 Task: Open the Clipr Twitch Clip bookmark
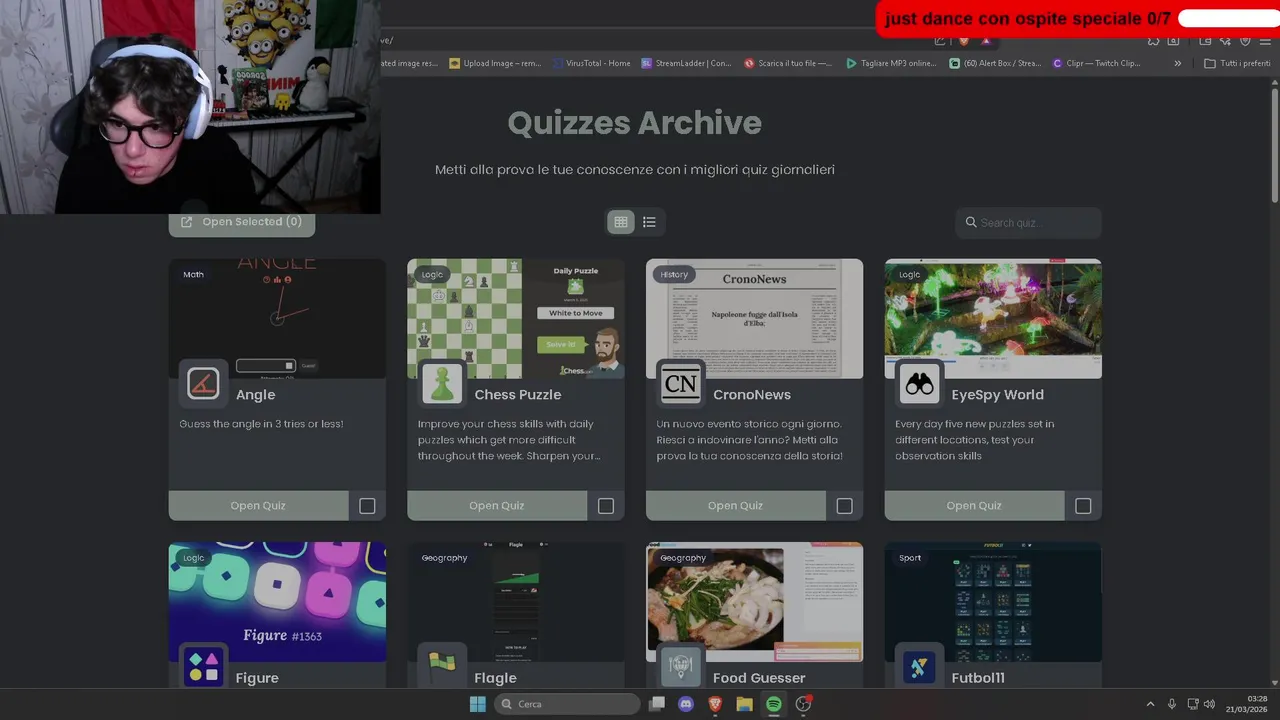(1096, 63)
